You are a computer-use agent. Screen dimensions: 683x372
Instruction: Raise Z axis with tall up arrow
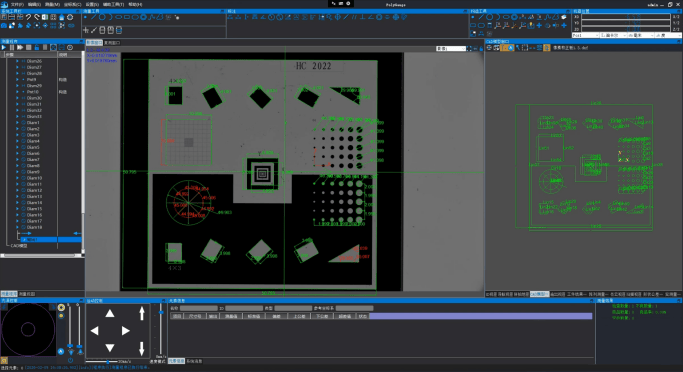tap(142, 314)
